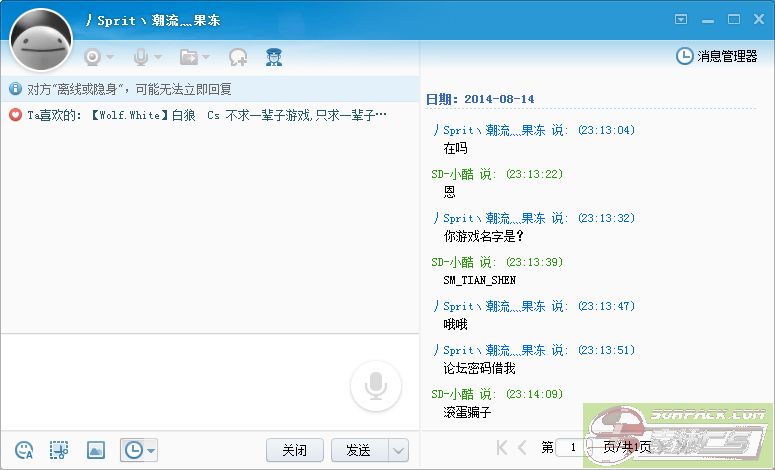The height and width of the screenshot is (470, 775).
Task: Click the create discussion group icon
Action: (x=238, y=57)
